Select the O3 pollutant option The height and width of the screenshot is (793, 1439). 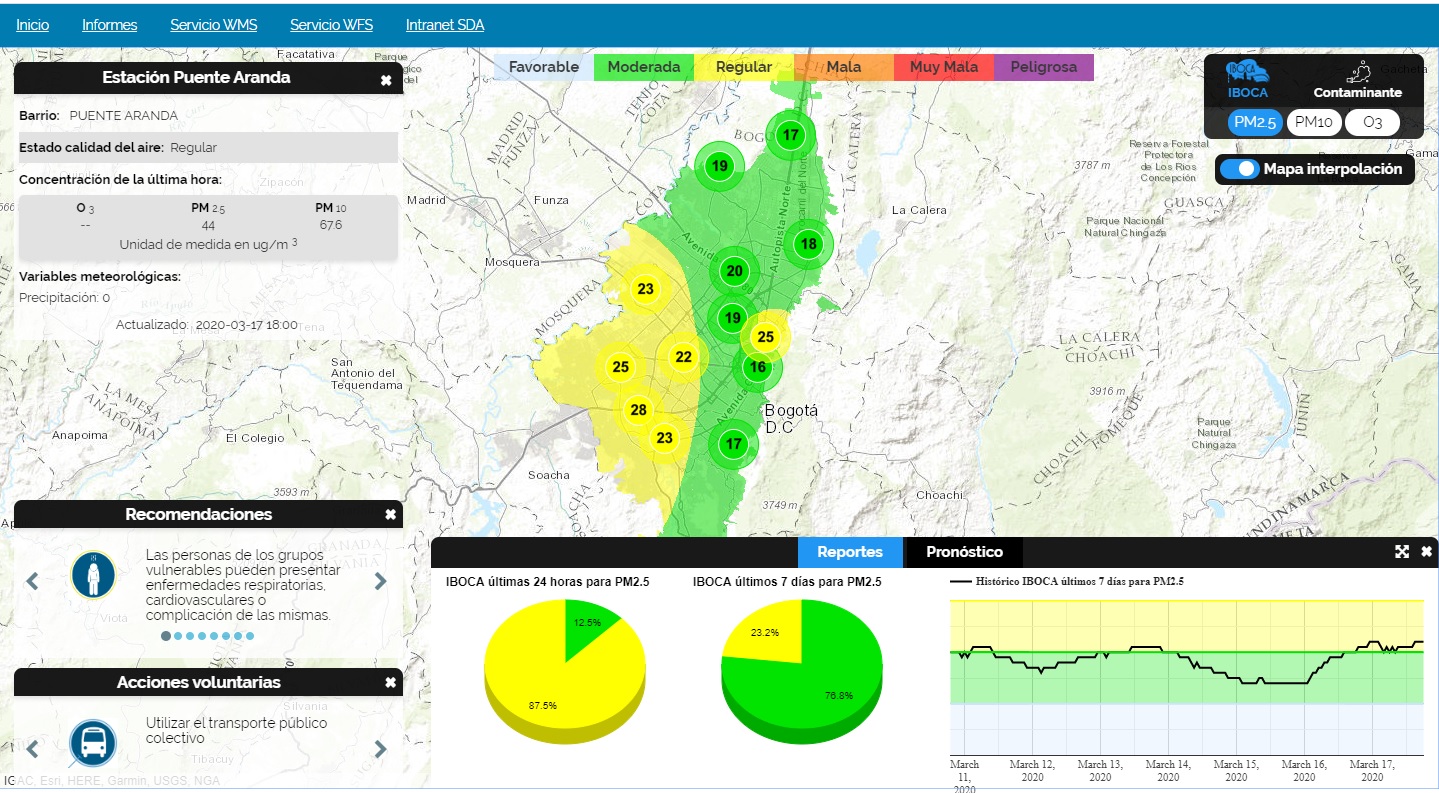pyautogui.click(x=1372, y=122)
